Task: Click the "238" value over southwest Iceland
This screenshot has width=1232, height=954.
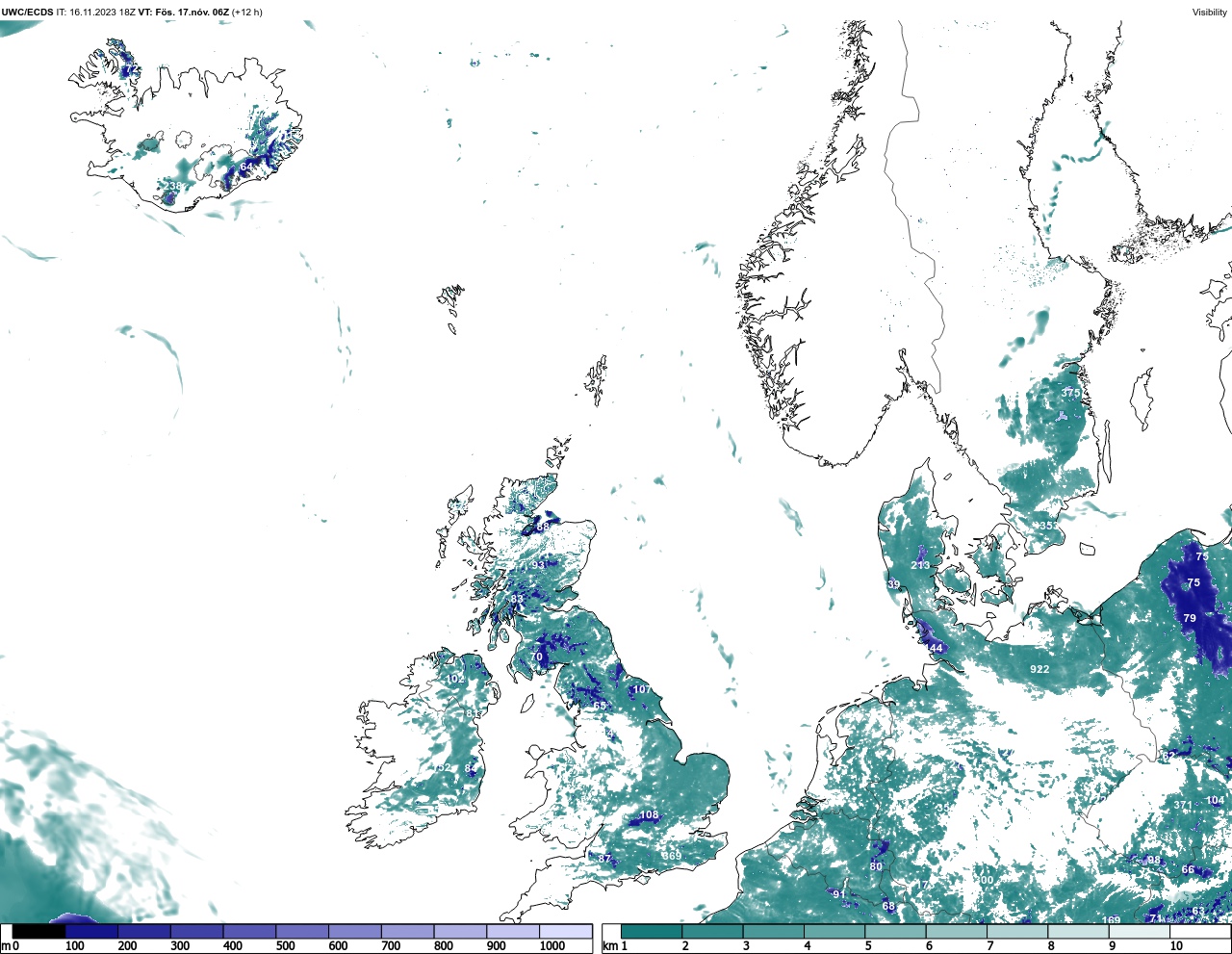Action: click(172, 187)
